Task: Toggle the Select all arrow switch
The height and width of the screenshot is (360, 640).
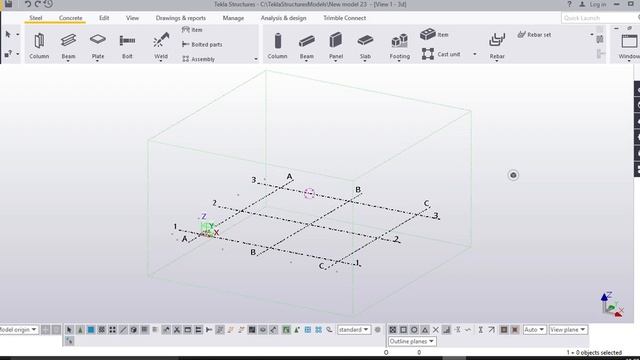Action: pyautogui.click(x=69, y=329)
